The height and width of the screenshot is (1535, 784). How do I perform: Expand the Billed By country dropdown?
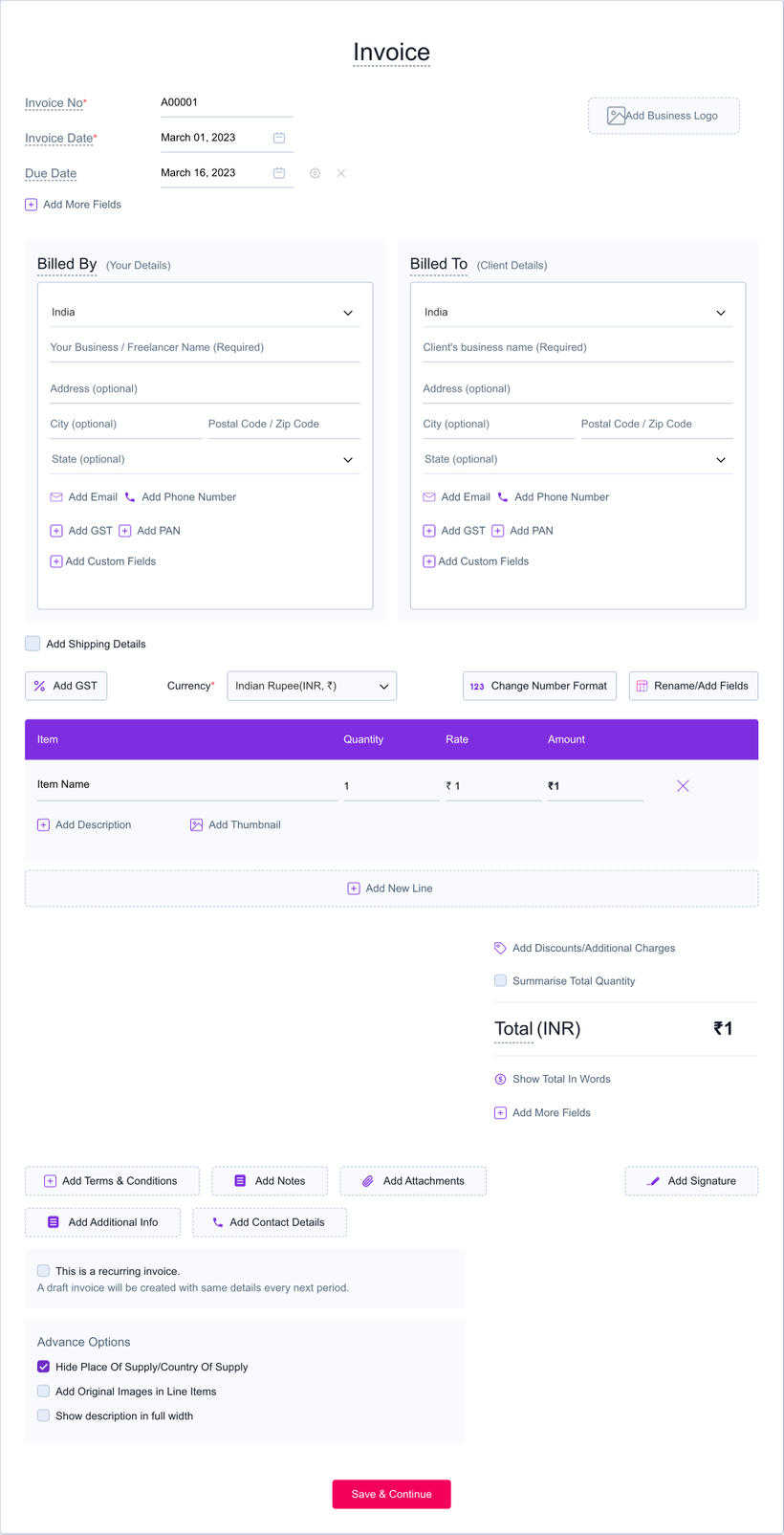pos(204,313)
